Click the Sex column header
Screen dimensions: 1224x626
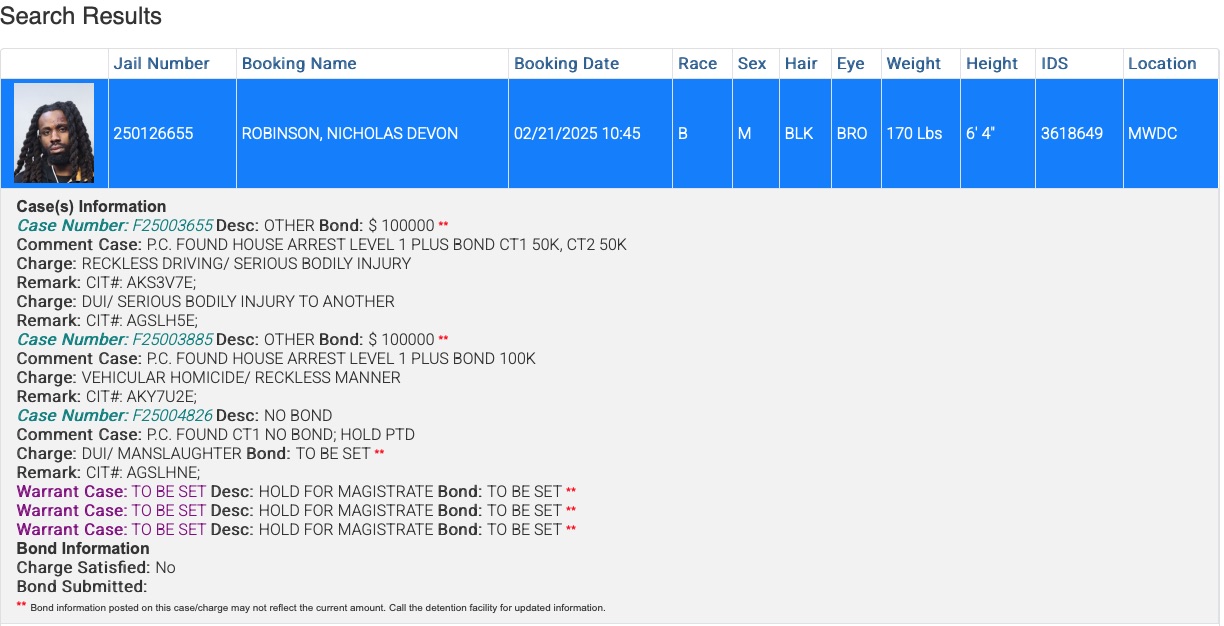click(x=752, y=63)
